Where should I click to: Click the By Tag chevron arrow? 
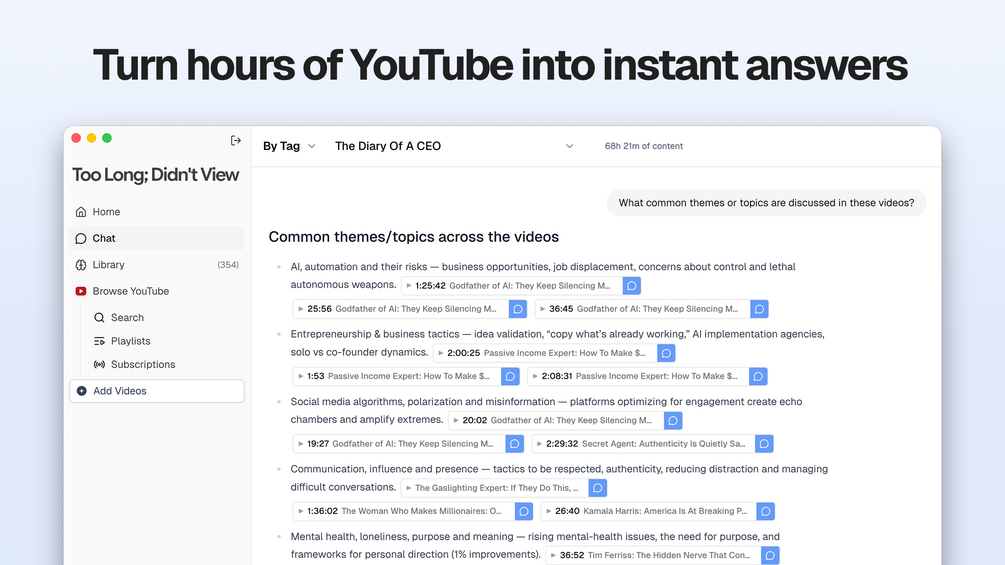click(x=311, y=146)
